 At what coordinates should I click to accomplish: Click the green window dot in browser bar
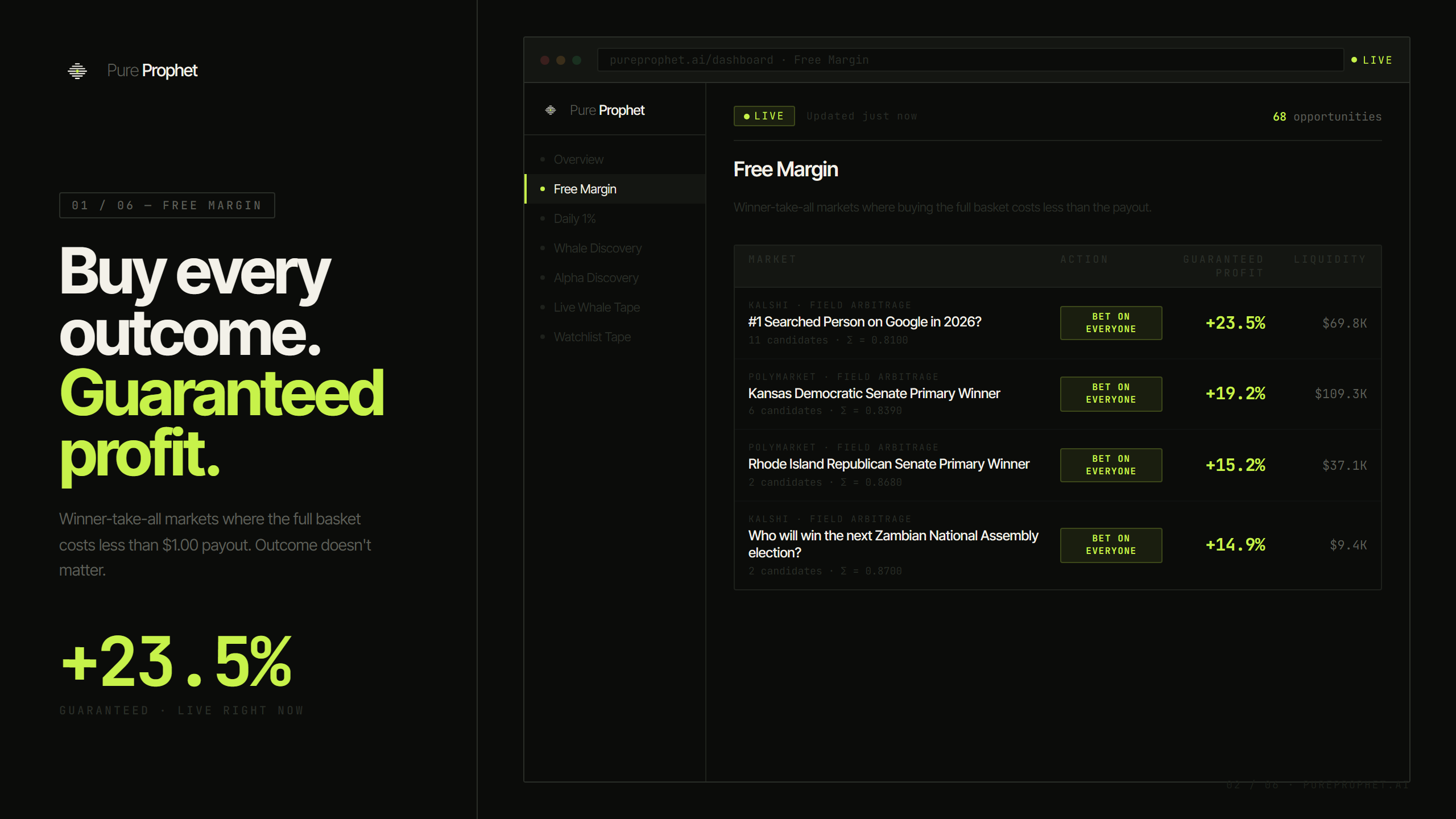click(x=577, y=60)
